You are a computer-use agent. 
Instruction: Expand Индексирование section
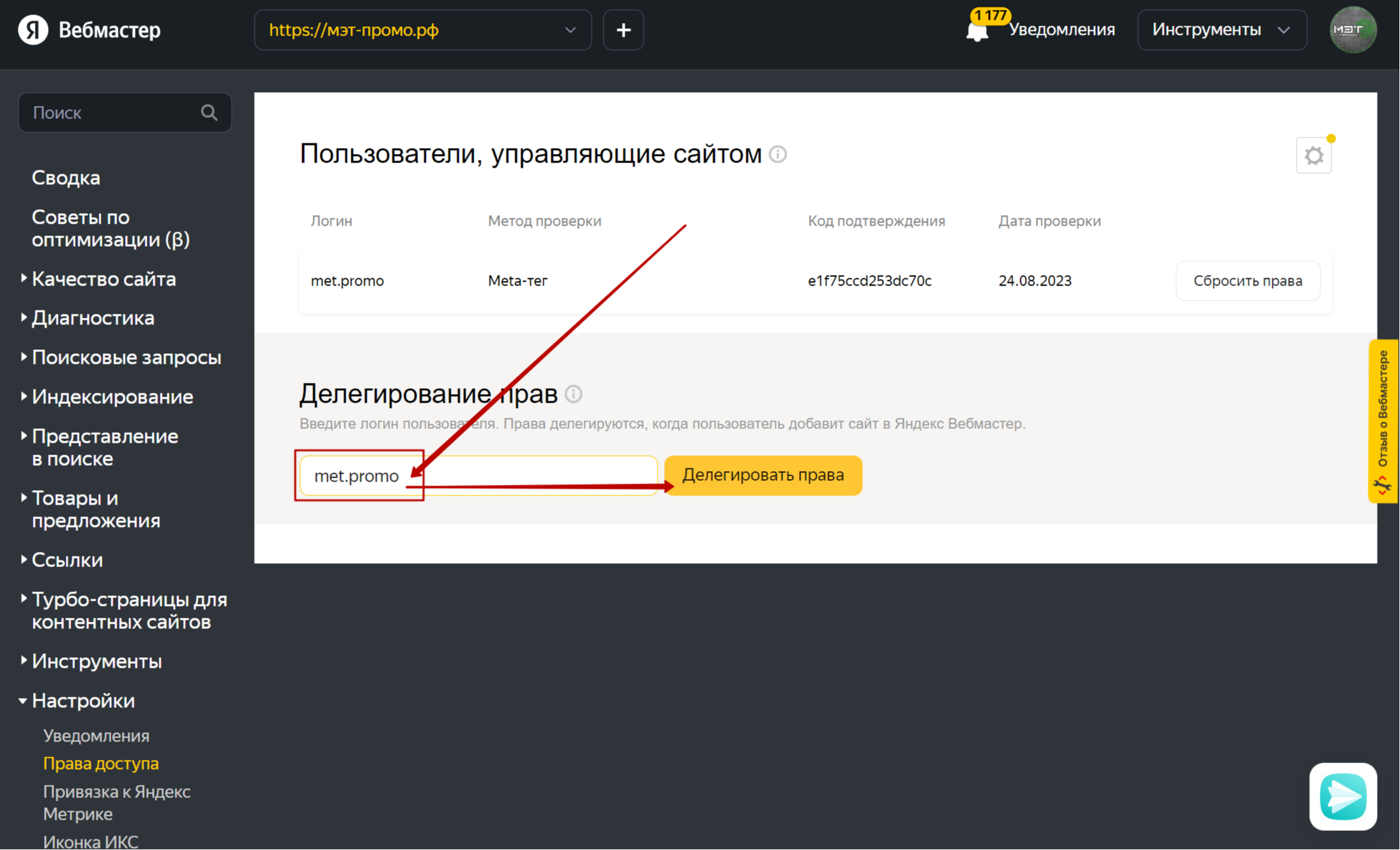[x=112, y=397]
